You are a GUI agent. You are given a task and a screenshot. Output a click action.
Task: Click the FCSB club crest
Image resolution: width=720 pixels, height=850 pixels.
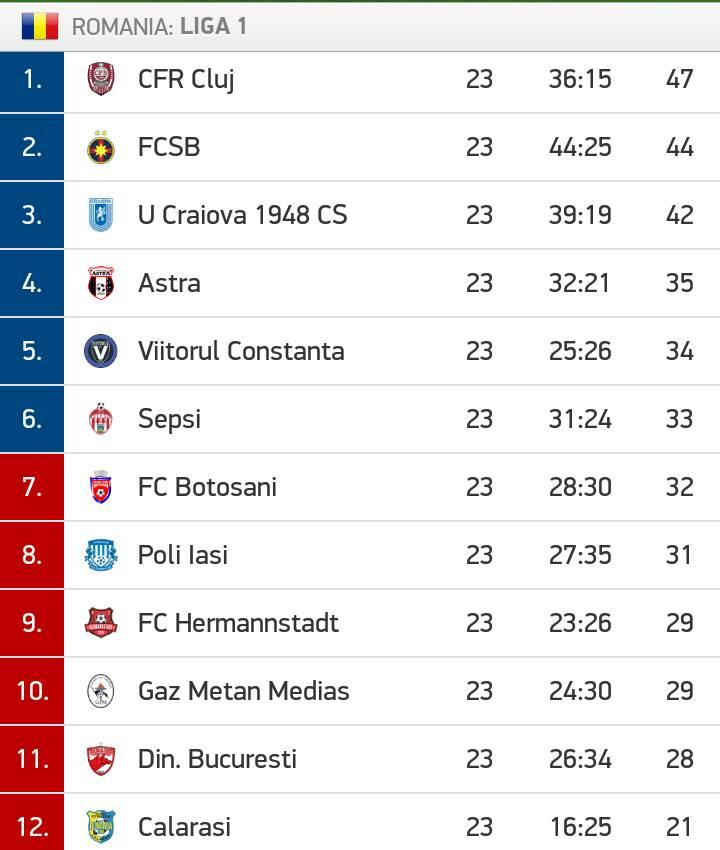point(101,147)
